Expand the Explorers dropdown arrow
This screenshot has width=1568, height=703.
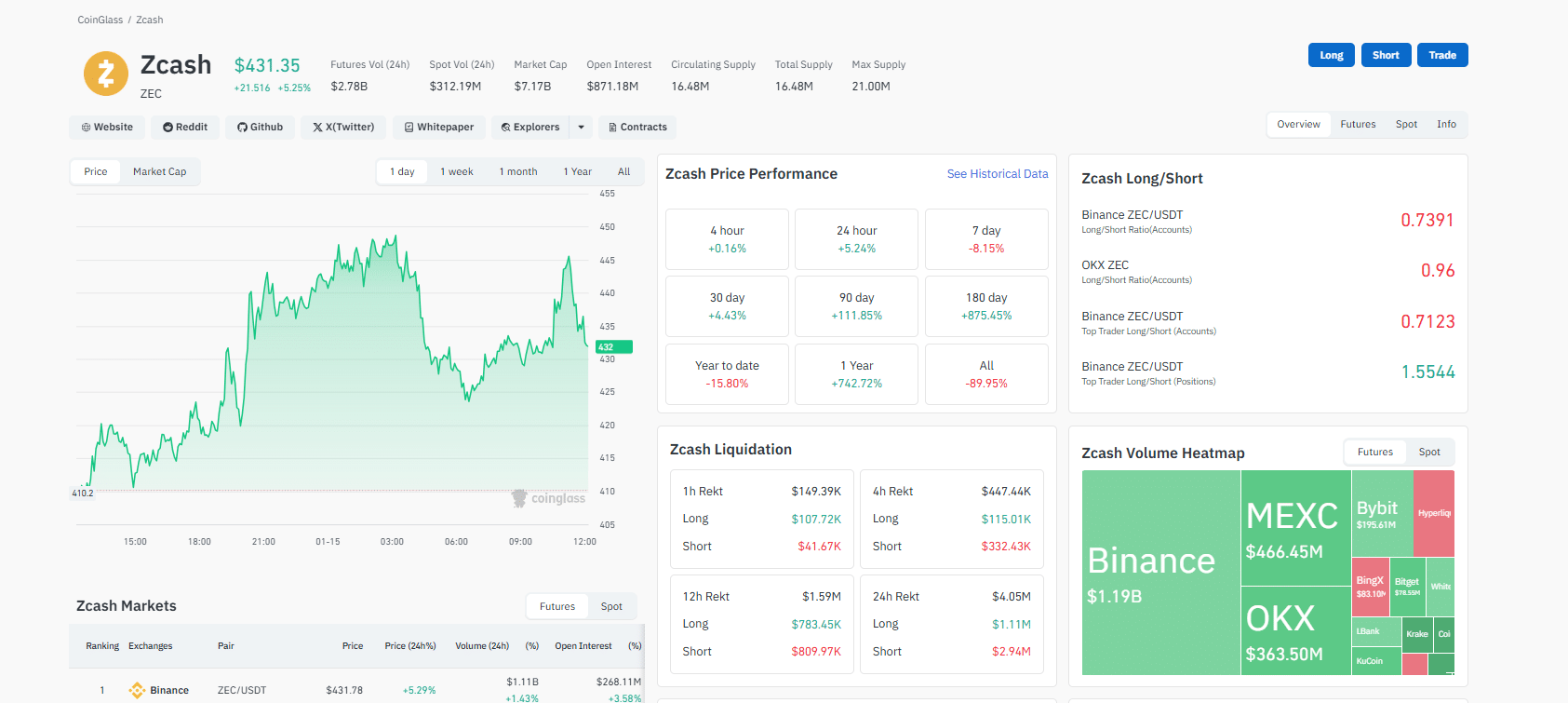tap(582, 128)
